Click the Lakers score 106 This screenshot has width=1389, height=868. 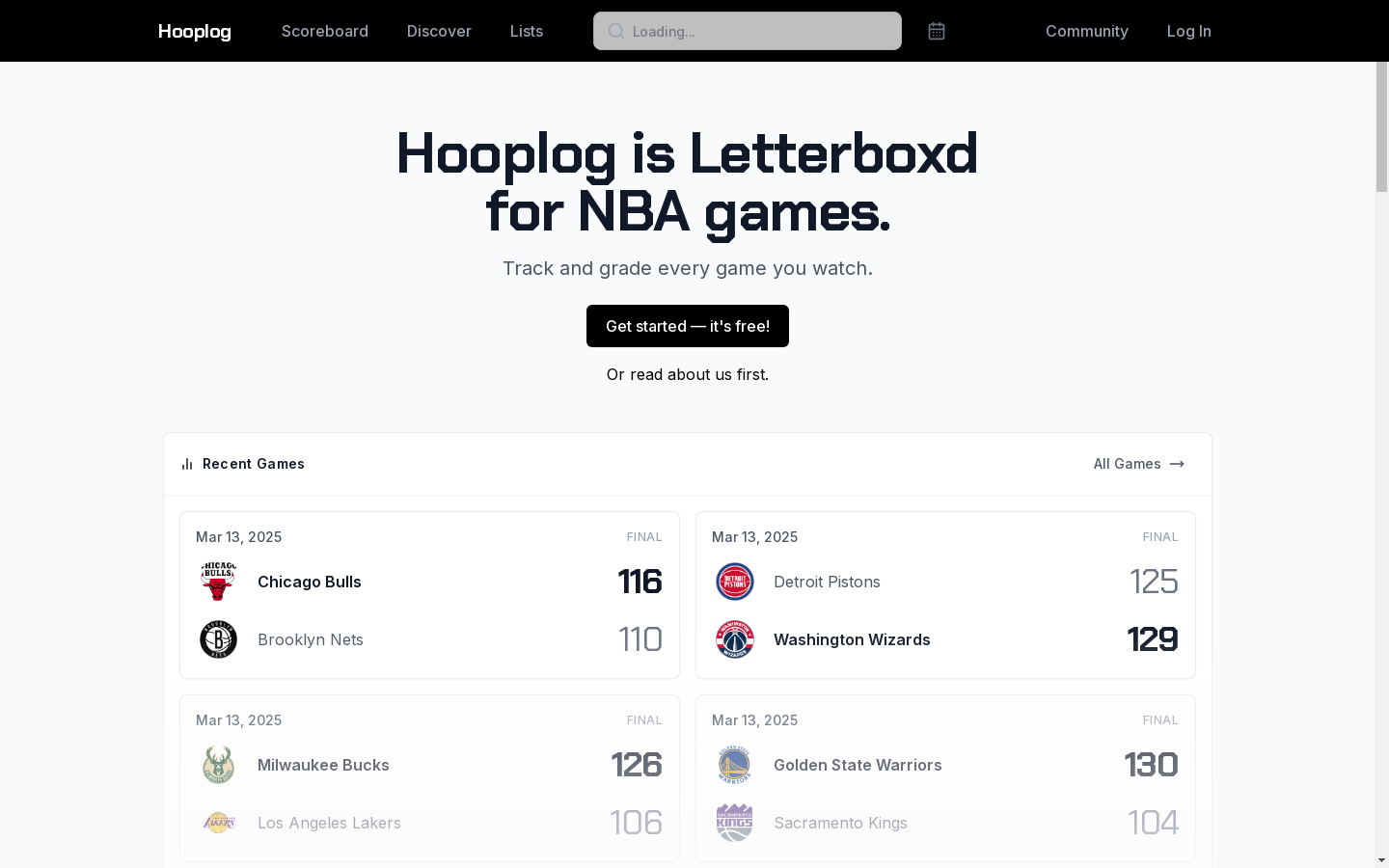[x=637, y=823]
